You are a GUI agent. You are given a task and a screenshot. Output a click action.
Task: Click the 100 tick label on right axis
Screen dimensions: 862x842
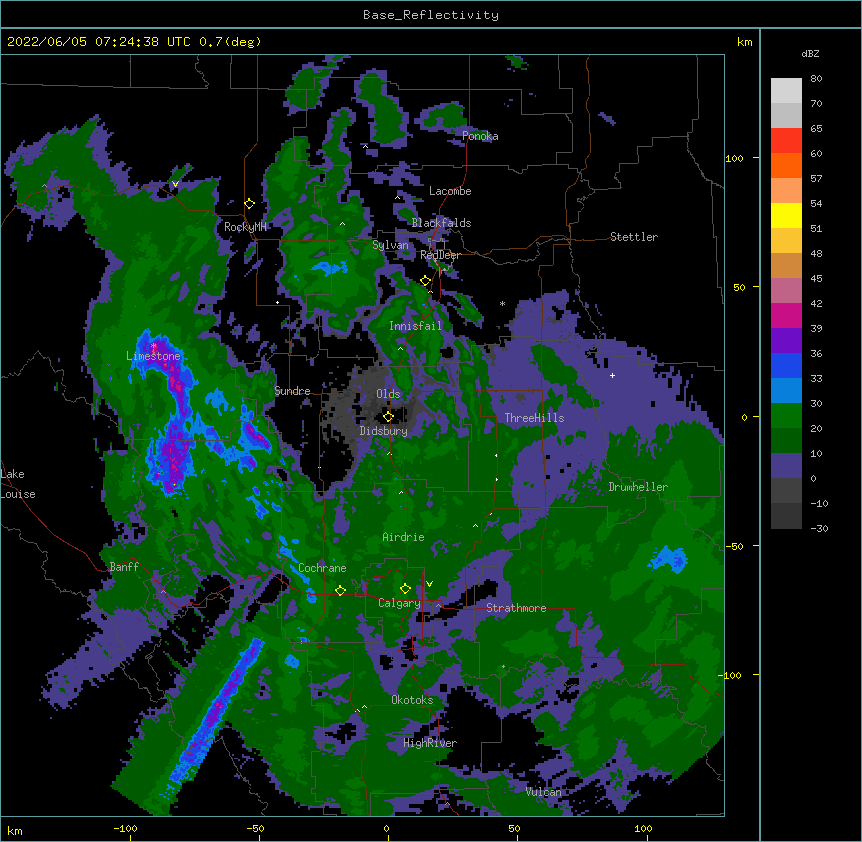[x=734, y=158]
